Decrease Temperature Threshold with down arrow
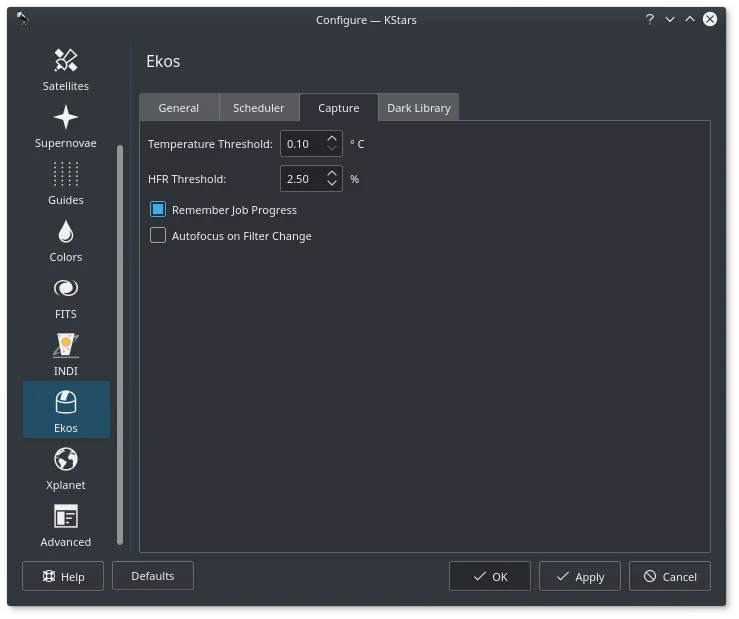 (332, 148)
